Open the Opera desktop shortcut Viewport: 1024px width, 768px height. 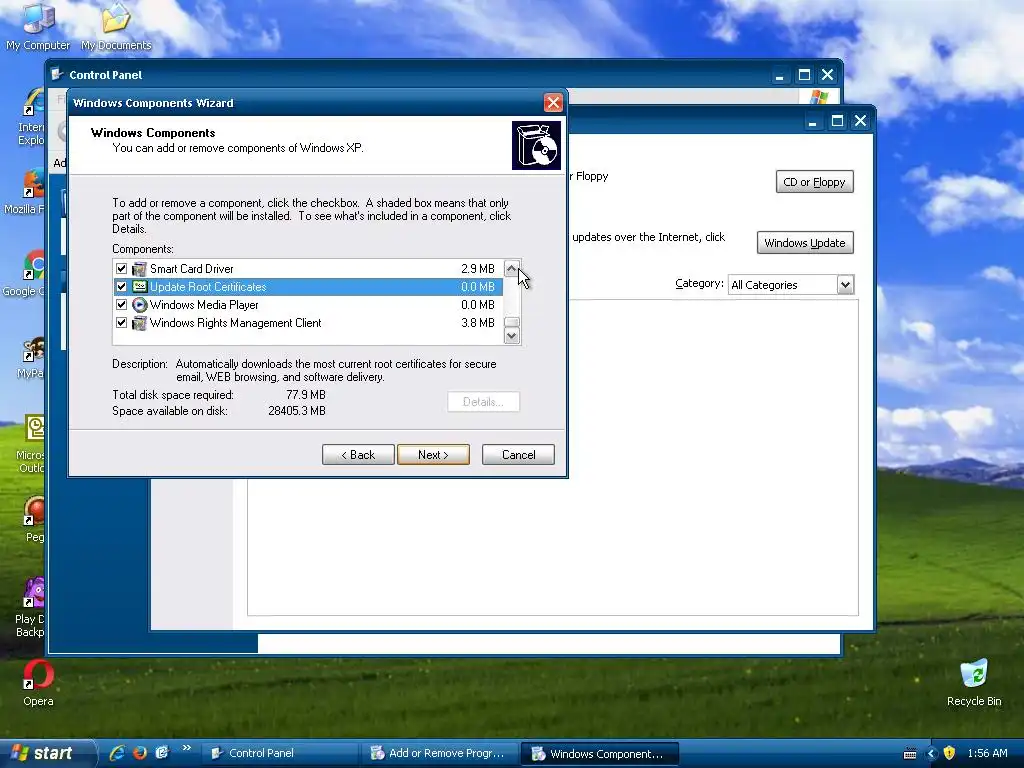(x=38, y=683)
